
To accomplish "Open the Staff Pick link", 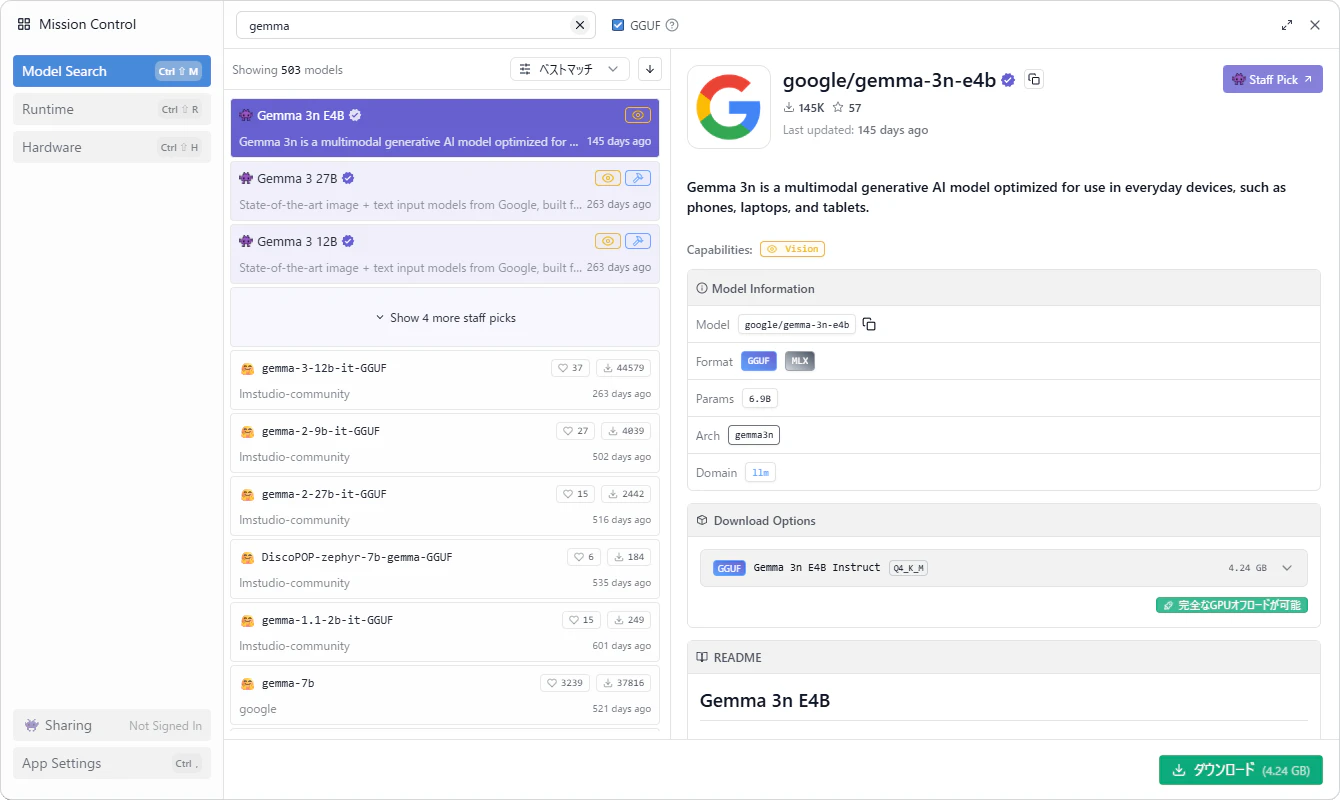I will coord(1272,79).
